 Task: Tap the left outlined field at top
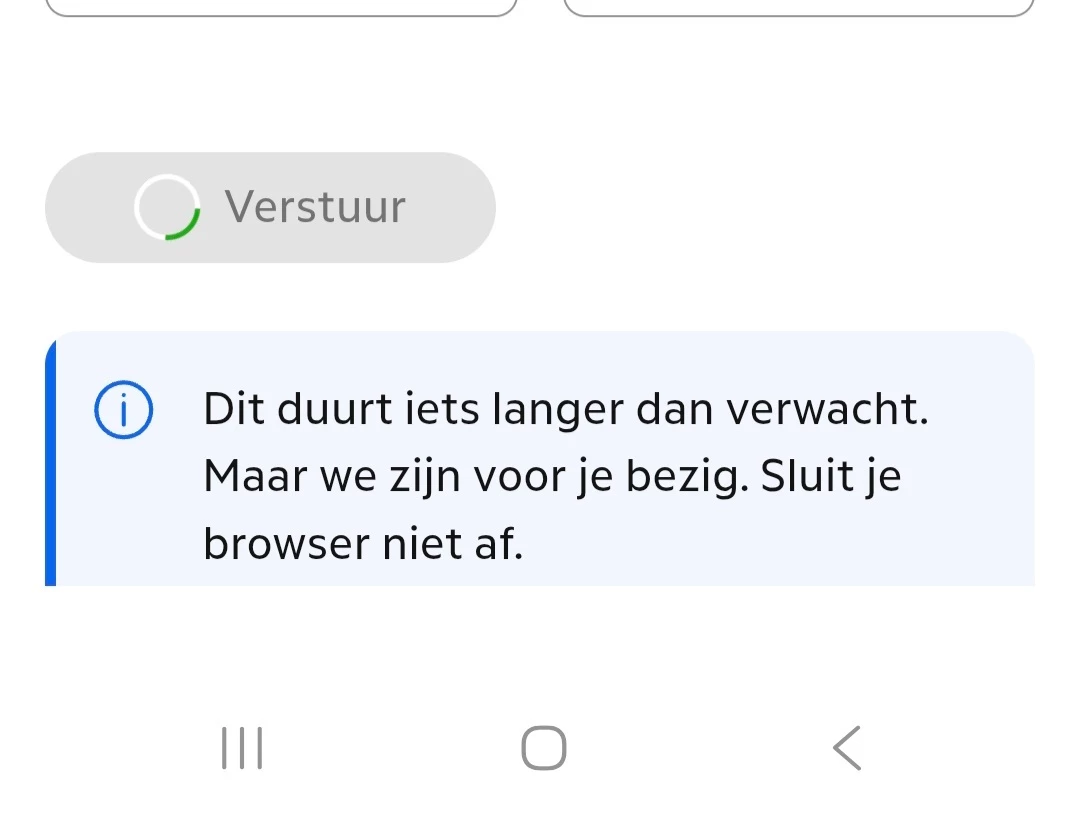tap(281, 8)
